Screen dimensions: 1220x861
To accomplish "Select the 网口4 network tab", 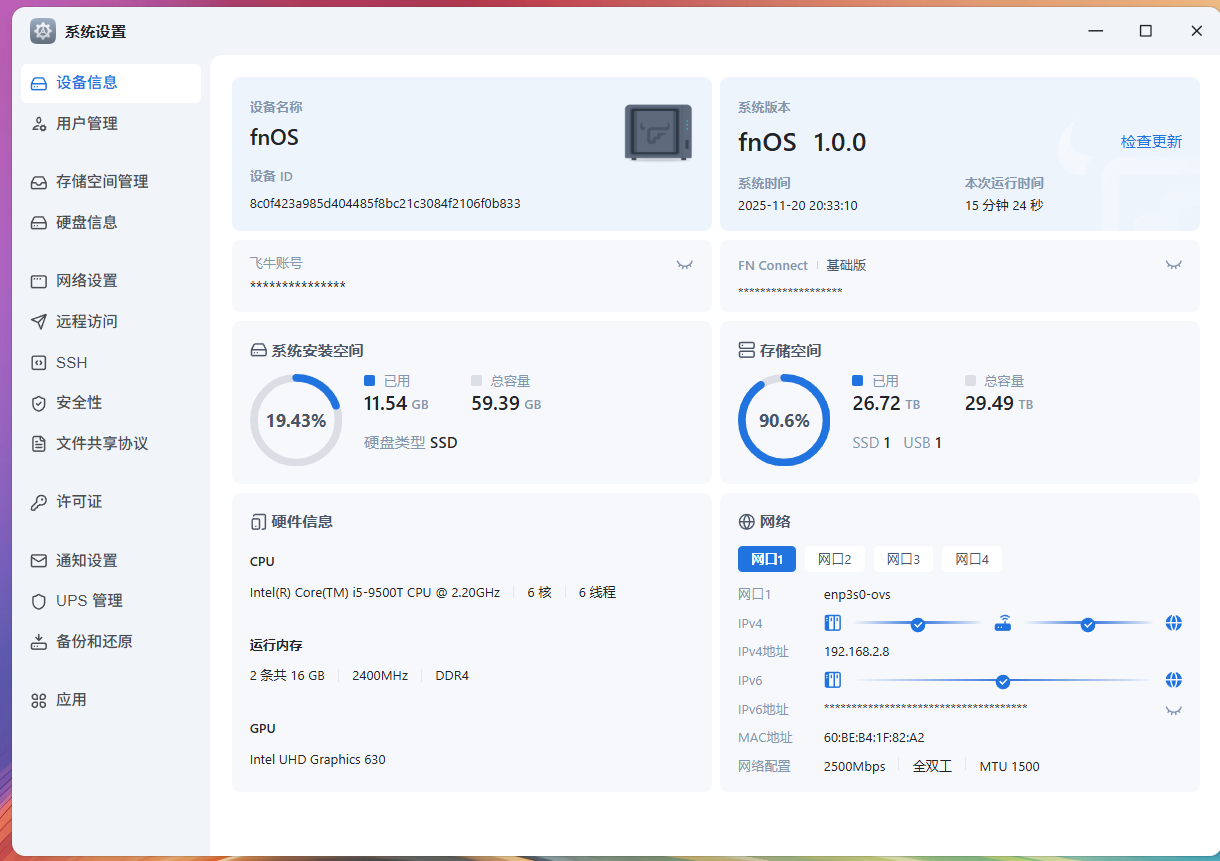I will [x=971, y=559].
